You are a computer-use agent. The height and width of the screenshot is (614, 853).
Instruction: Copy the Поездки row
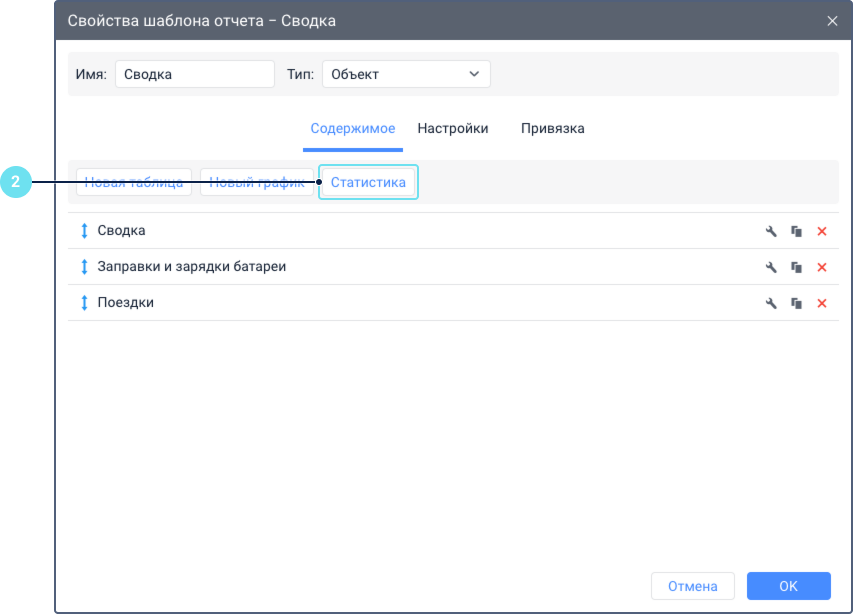pos(796,303)
